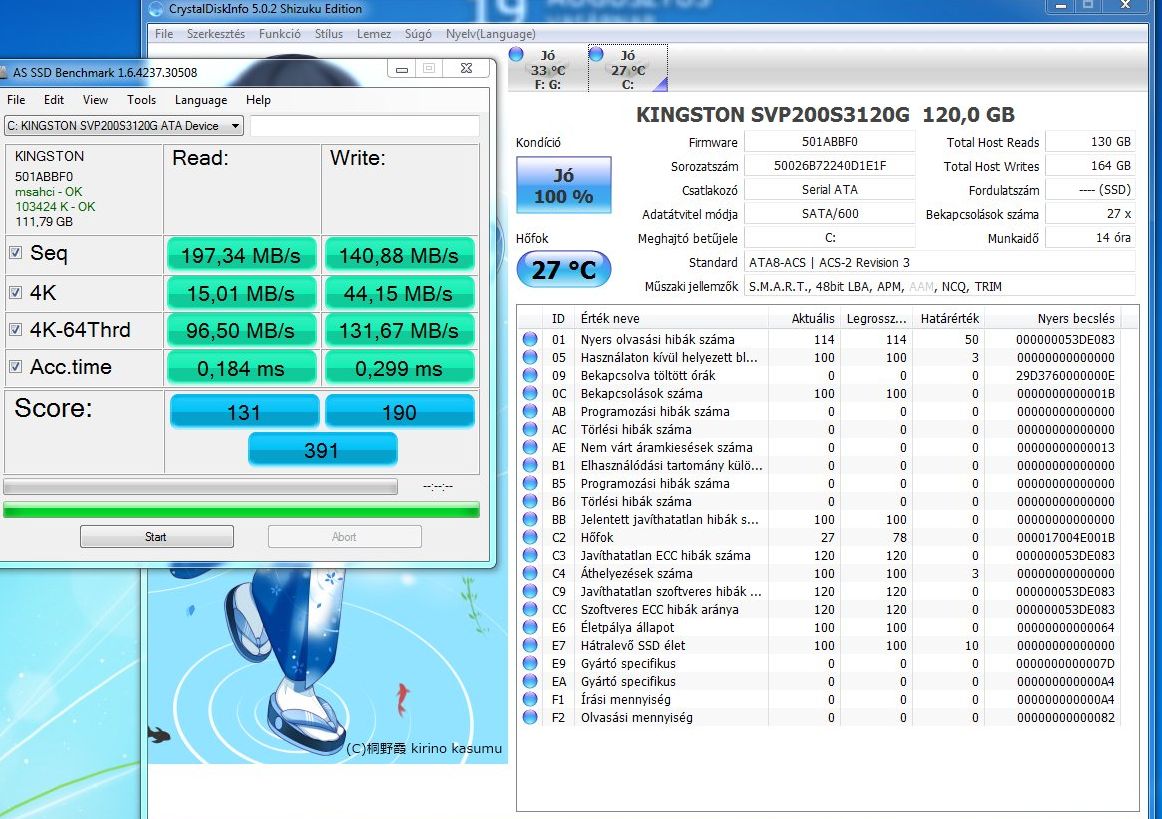Toggle the 4K-64Thrd test checkbox
Image resolution: width=1162 pixels, height=819 pixels.
click(15, 329)
